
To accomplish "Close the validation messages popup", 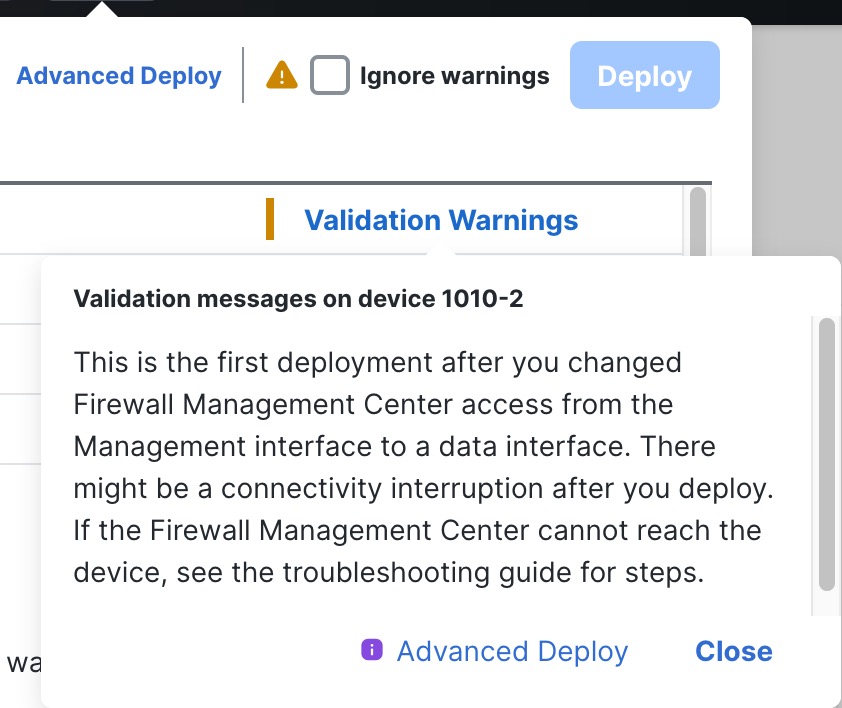I will 733,651.
